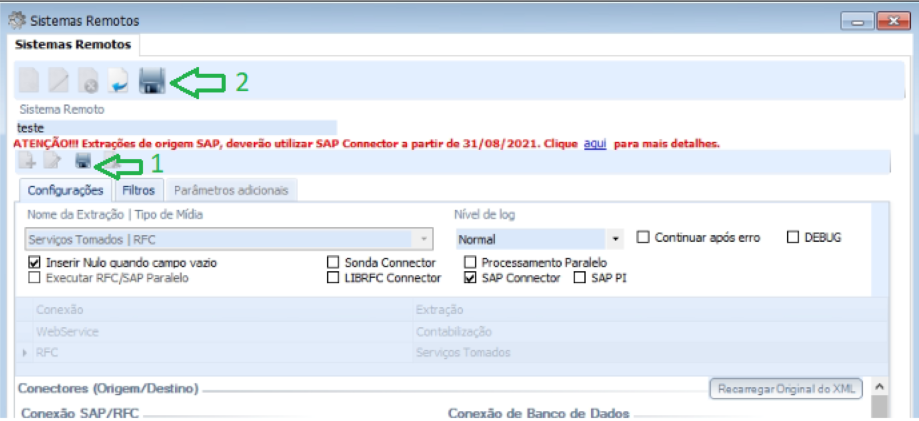
Task: Select the 'RFC' row cell in the table
Action: click(x=223, y=353)
